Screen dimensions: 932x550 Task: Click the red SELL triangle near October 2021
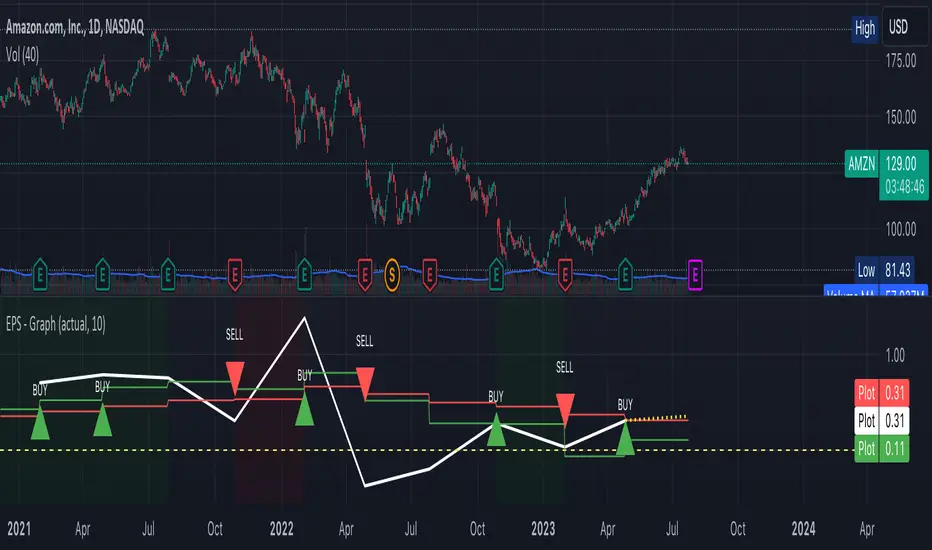(x=235, y=377)
